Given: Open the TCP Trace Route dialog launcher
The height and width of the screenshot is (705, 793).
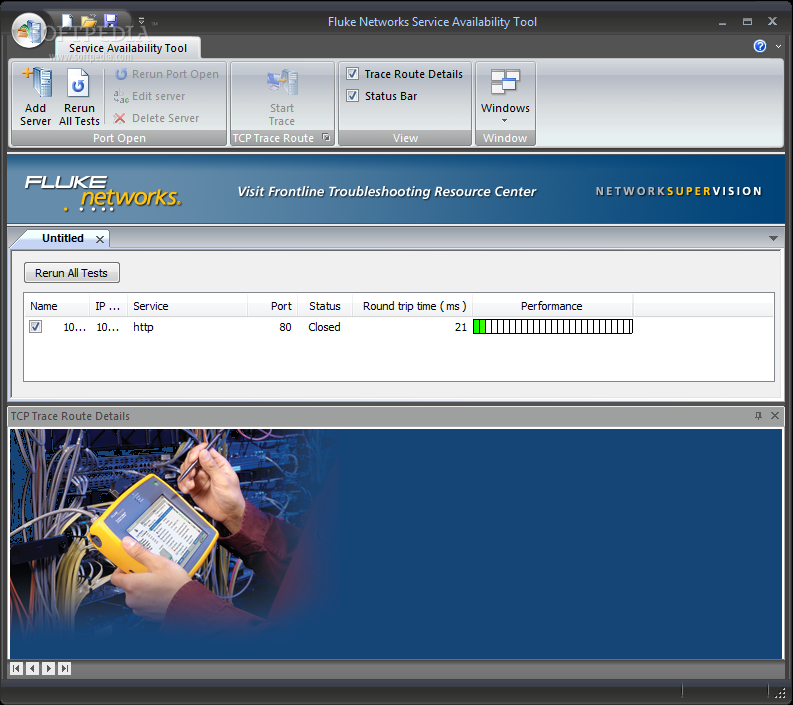Looking at the screenshot, I should [x=326, y=138].
